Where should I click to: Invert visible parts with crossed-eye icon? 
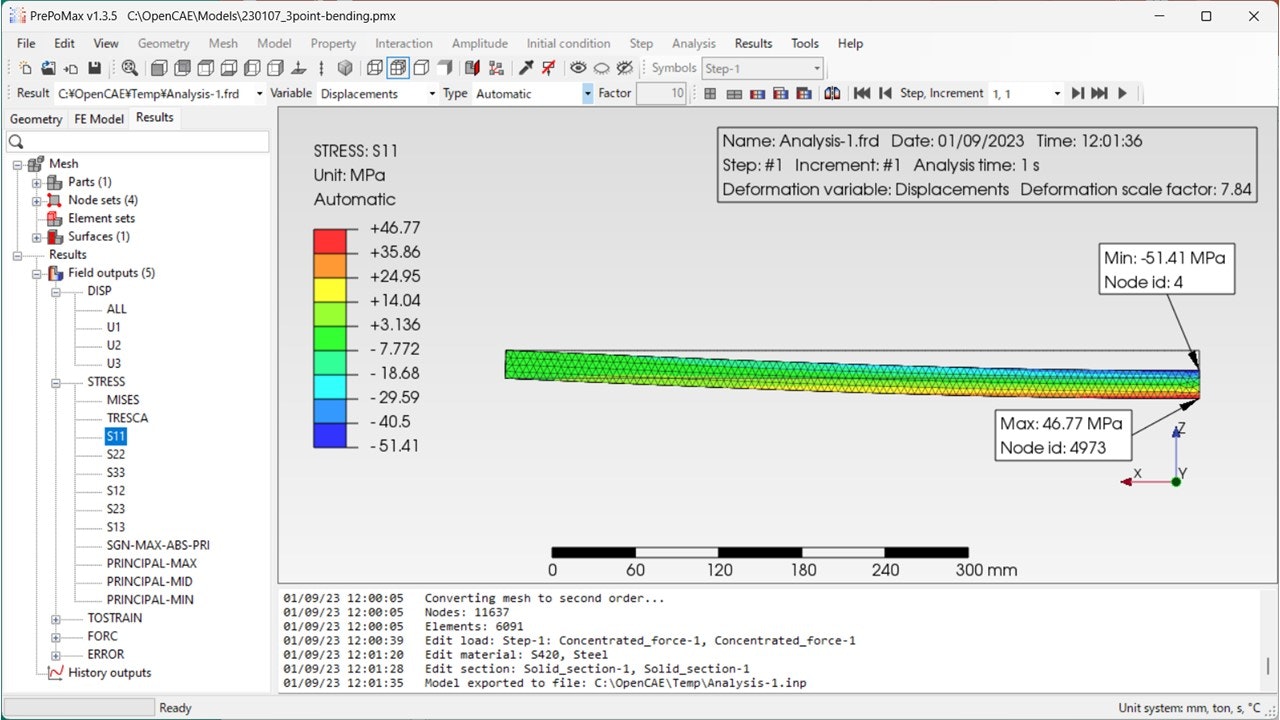click(625, 68)
